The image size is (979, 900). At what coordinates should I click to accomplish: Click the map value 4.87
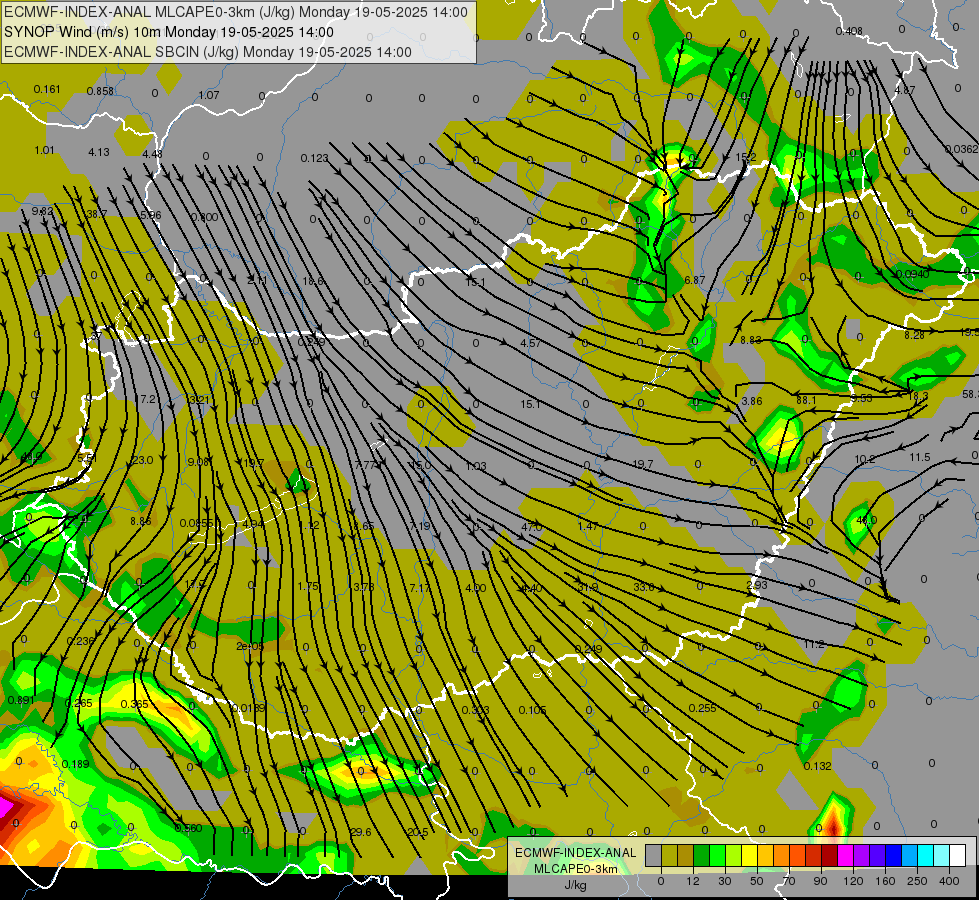[904, 91]
